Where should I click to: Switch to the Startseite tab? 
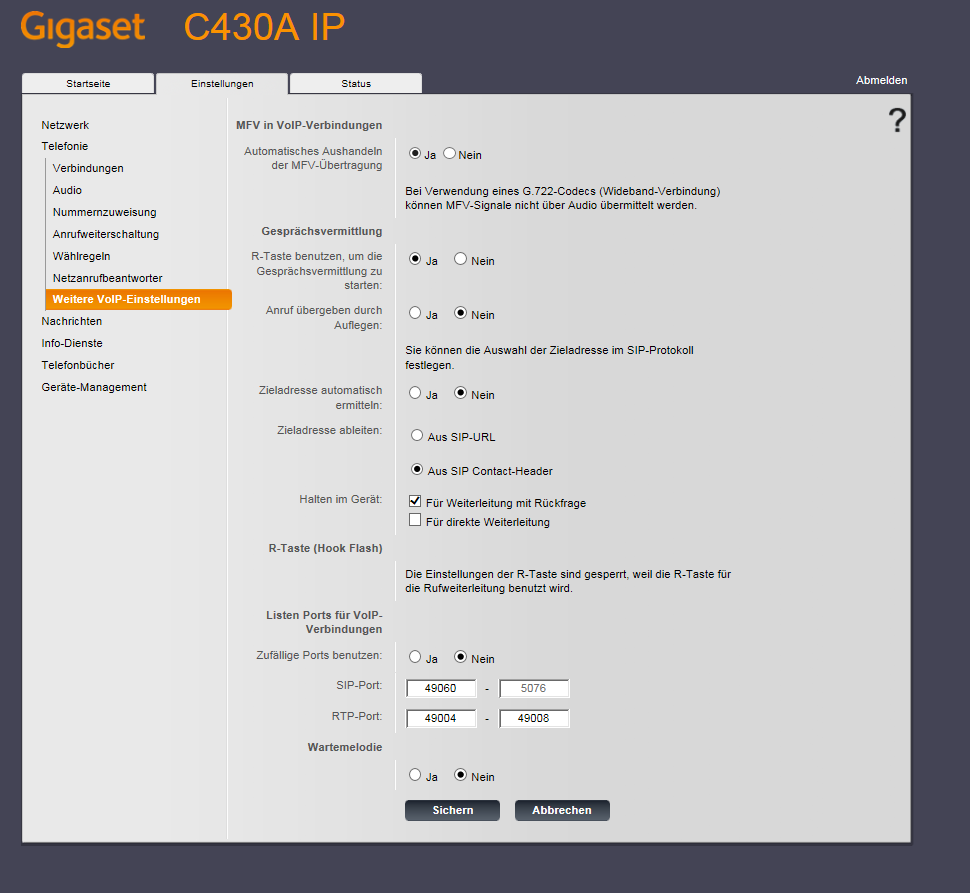pos(88,83)
